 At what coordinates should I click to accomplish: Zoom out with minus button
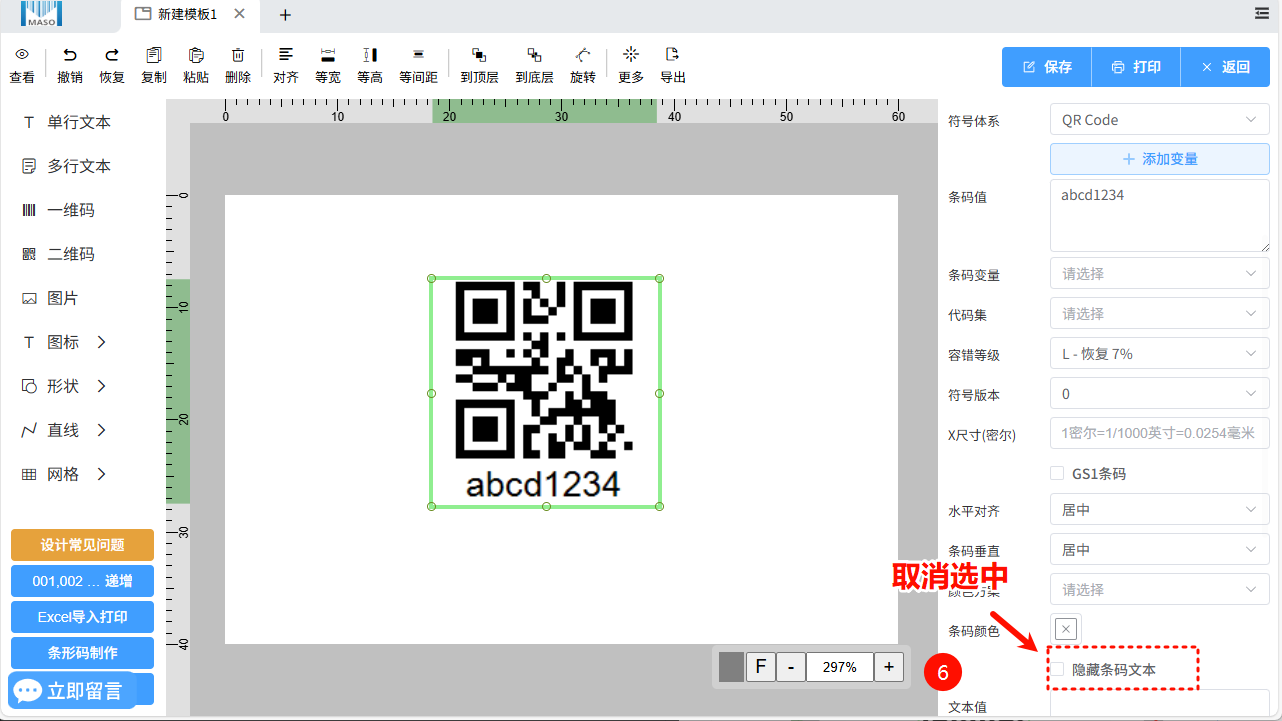click(790, 667)
